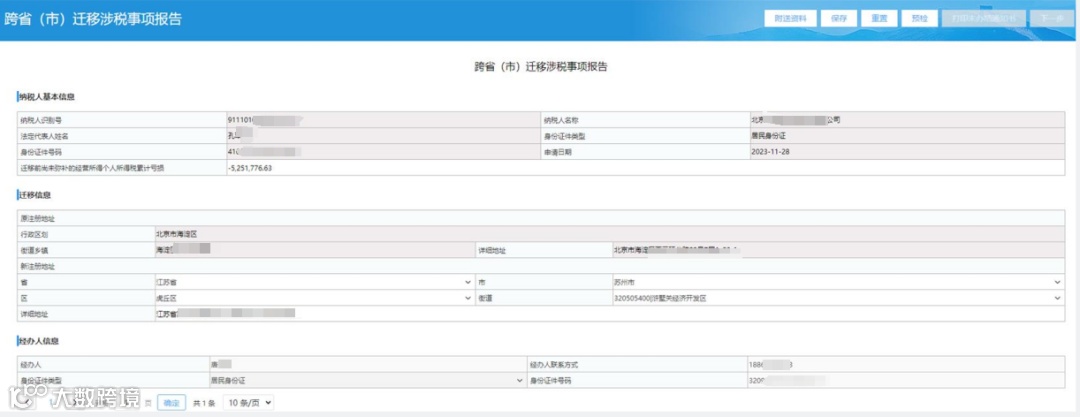Click the new 详细地址 field starting 江苏省
Viewport: 1080px width, 417px height.
tap(610, 314)
